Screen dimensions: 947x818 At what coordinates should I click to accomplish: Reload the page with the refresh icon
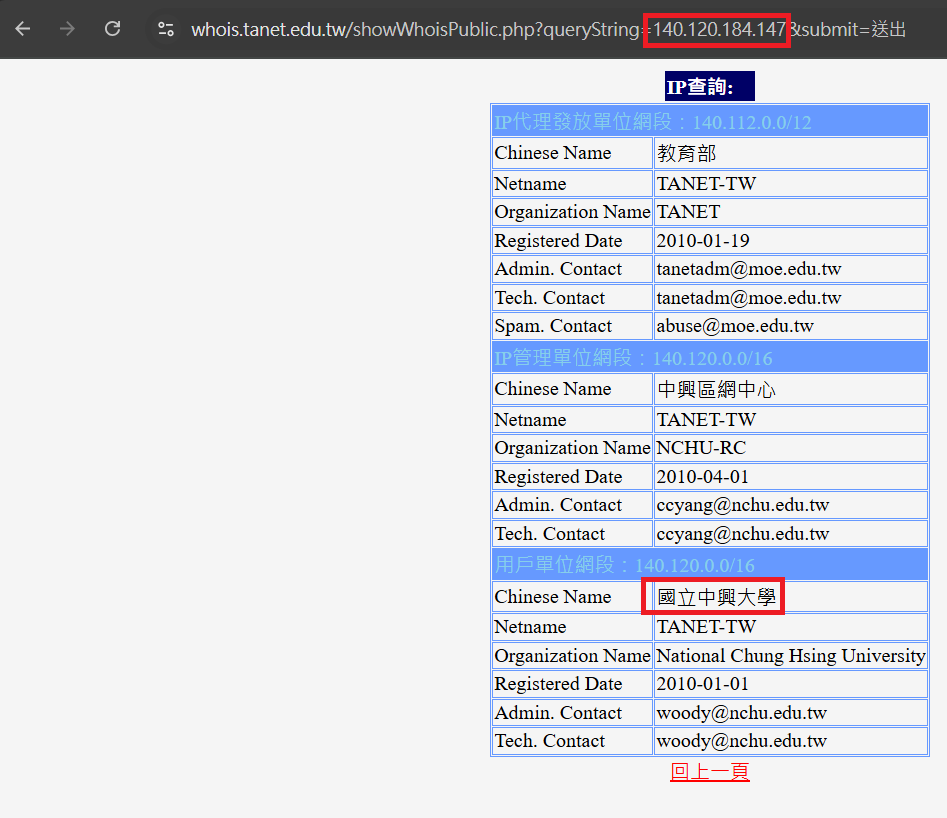point(112,28)
